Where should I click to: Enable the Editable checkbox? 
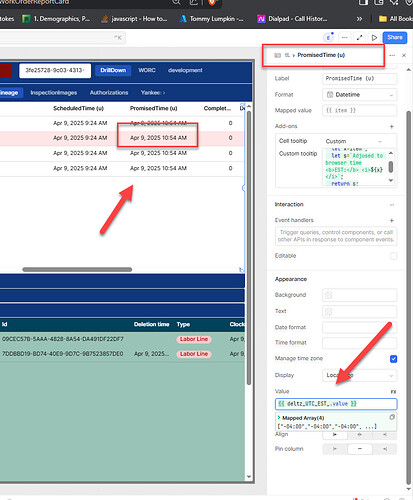click(x=393, y=256)
